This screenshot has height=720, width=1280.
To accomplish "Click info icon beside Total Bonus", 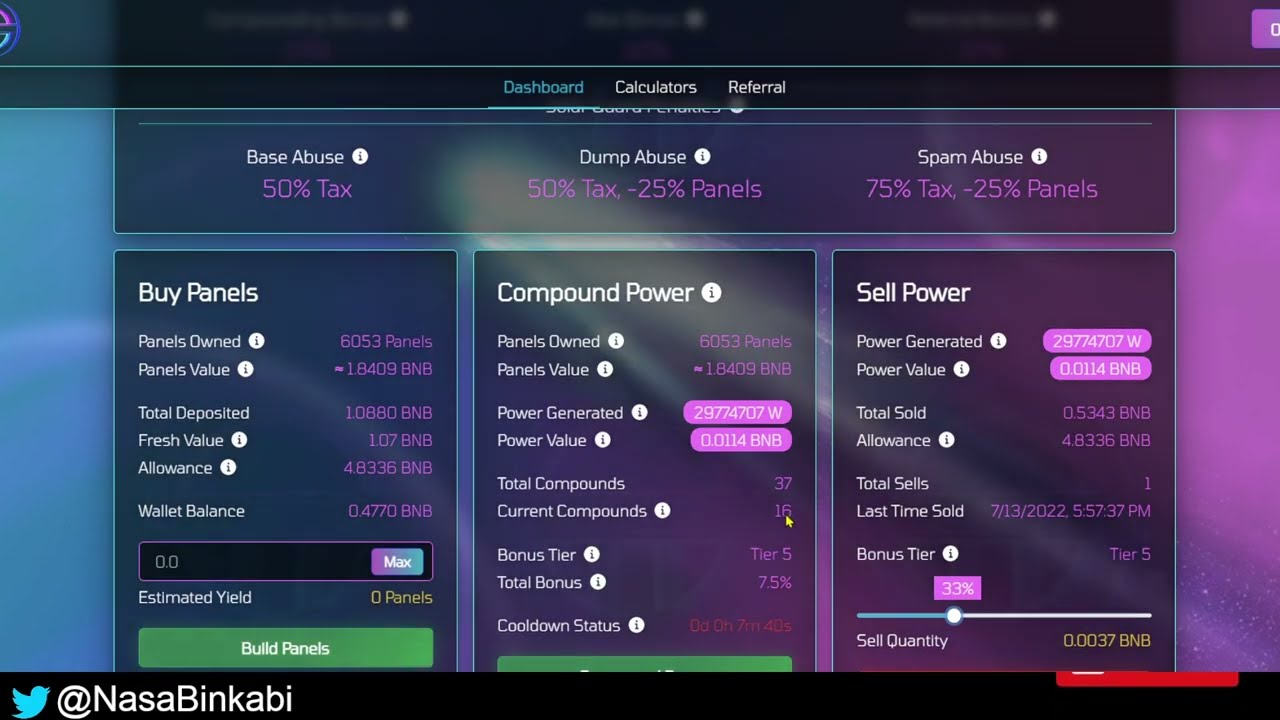I will tap(597, 582).
